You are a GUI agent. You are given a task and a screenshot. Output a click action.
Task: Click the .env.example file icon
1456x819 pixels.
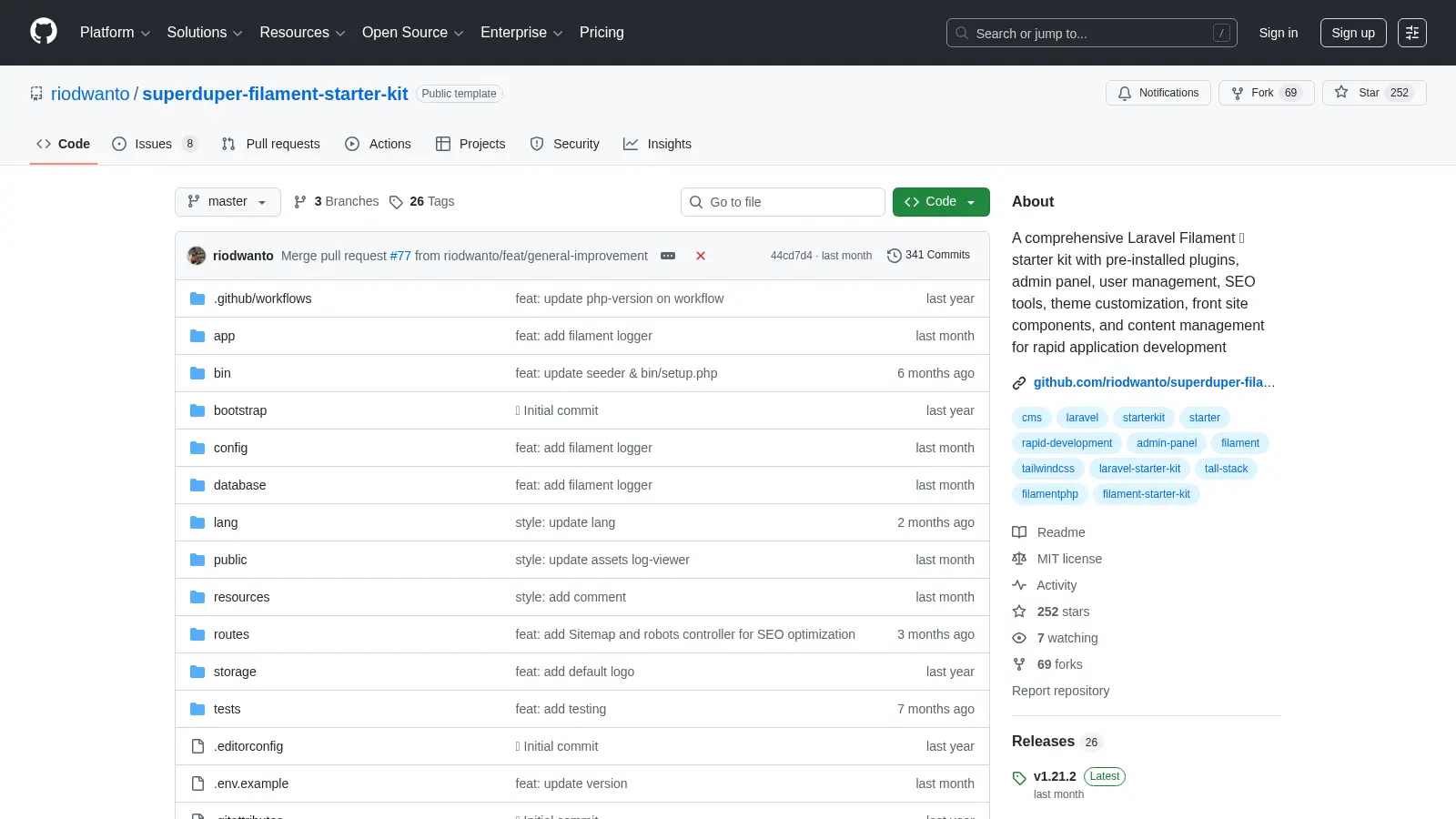pyautogui.click(x=197, y=784)
